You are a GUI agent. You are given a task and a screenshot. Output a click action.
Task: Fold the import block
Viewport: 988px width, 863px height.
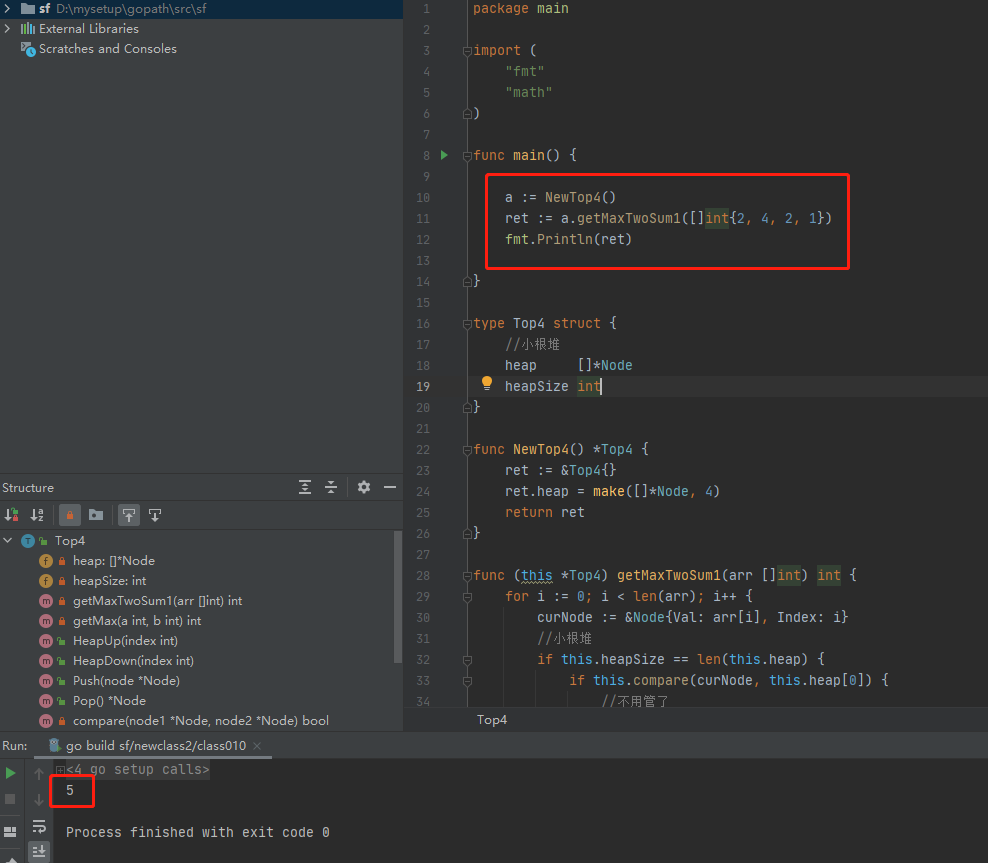[468, 51]
